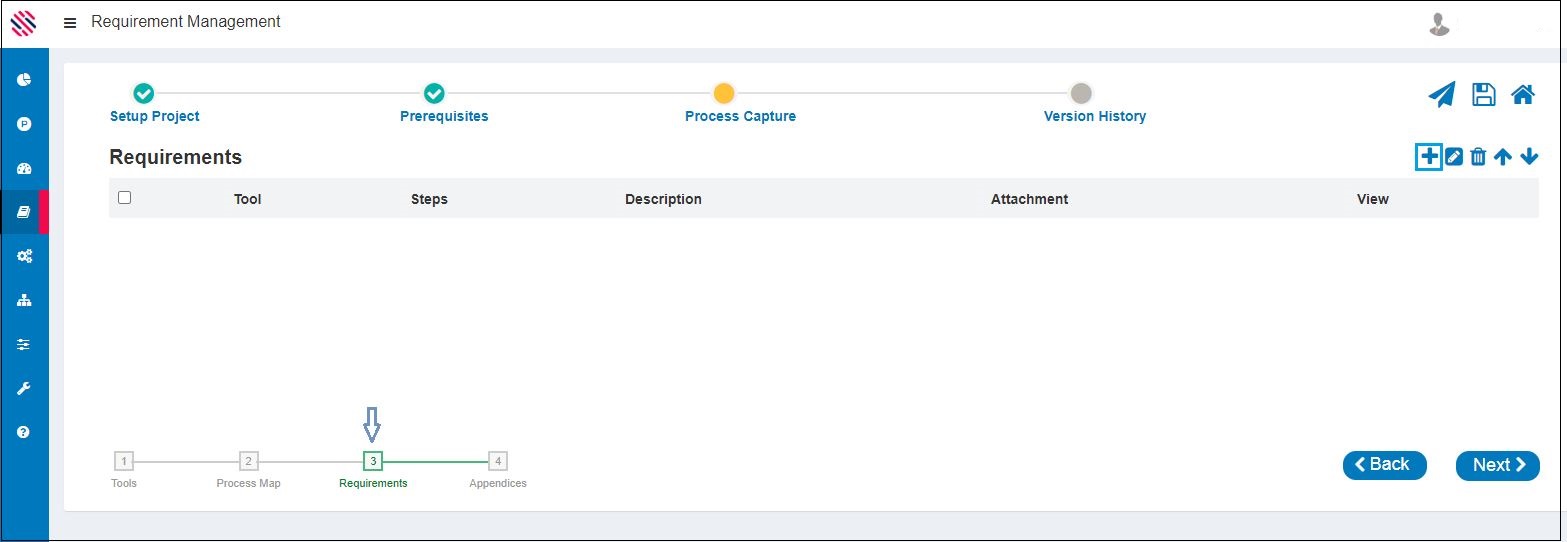Image resolution: width=1567 pixels, height=542 pixels.
Task: Jump to step 4 Appendices
Action: point(498,461)
